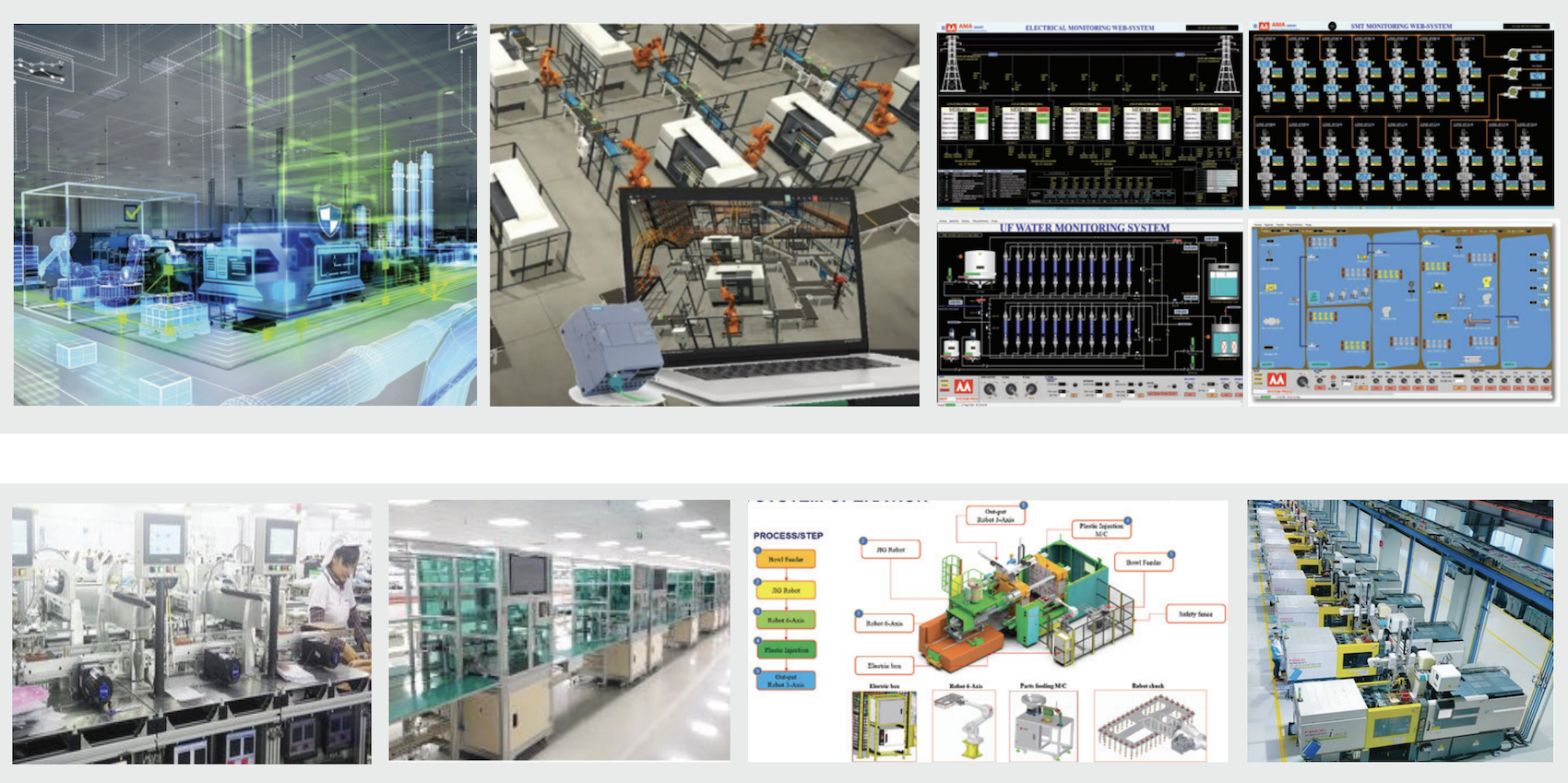
Task: Click left transmission tower in Electrical Monitoring screen
Action: pos(952,64)
